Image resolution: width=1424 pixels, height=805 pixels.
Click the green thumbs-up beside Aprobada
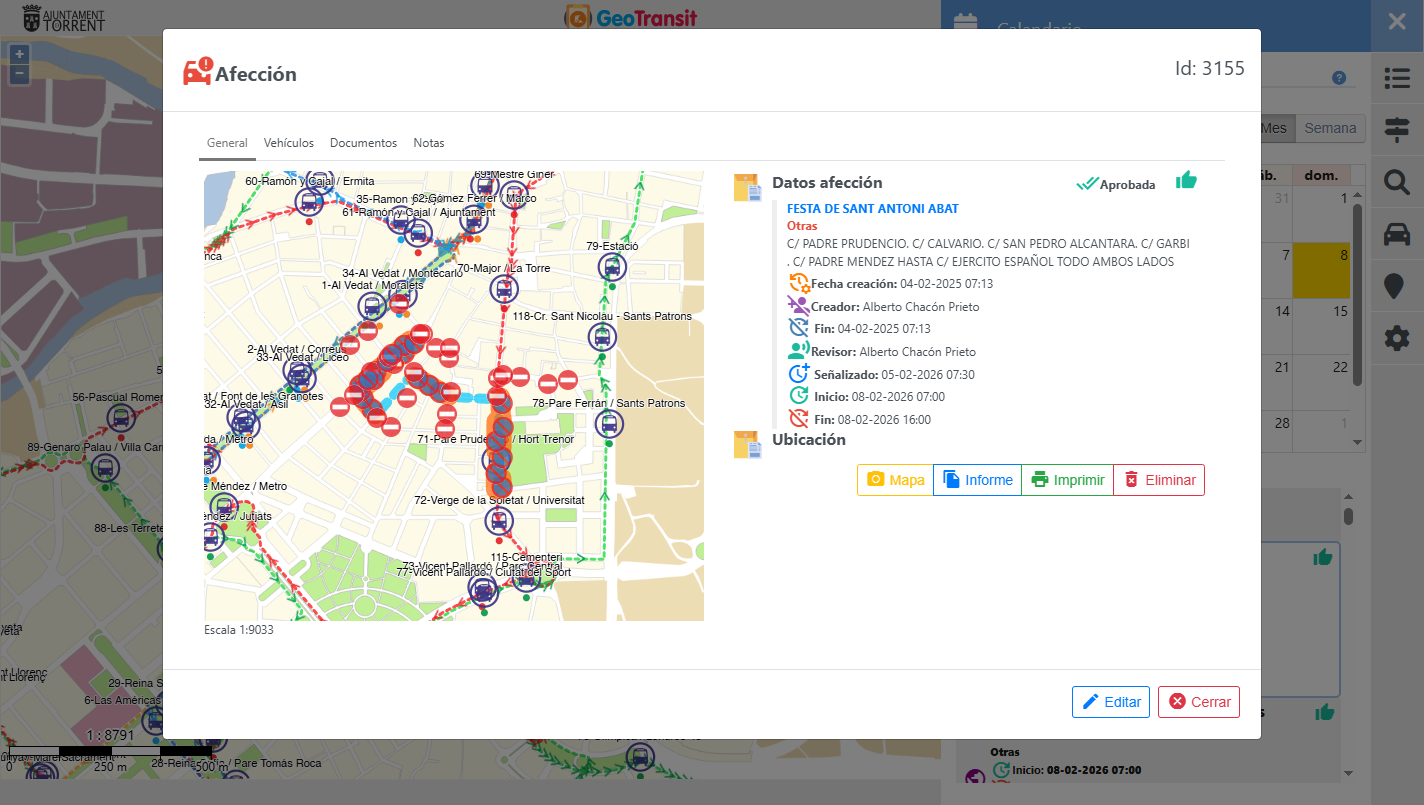pos(1186,180)
